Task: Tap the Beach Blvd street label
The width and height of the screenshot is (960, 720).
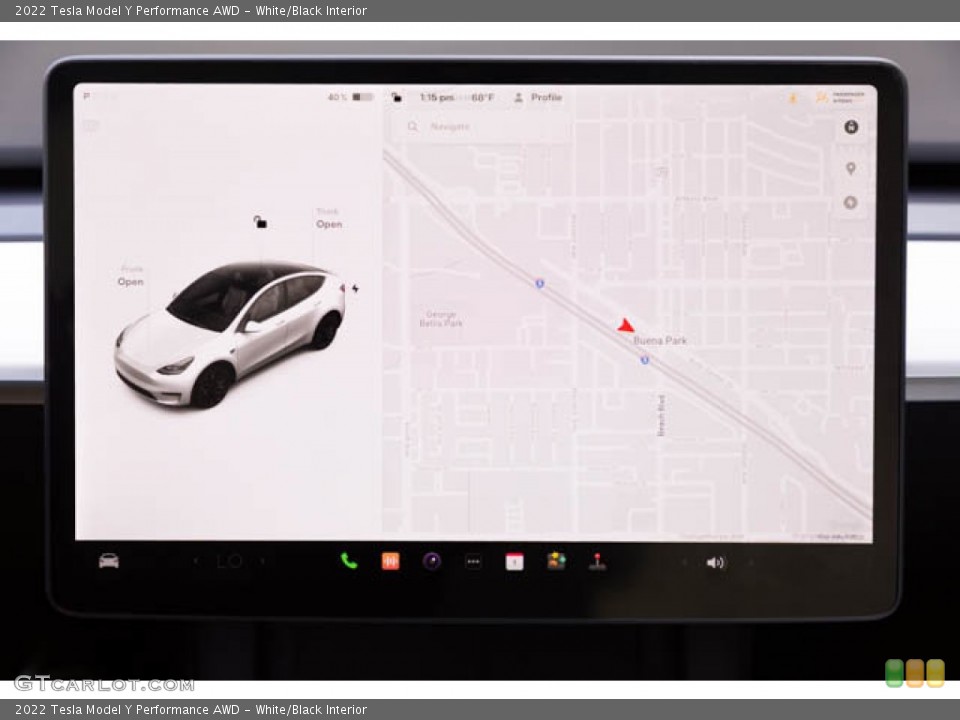Action: 661,416
